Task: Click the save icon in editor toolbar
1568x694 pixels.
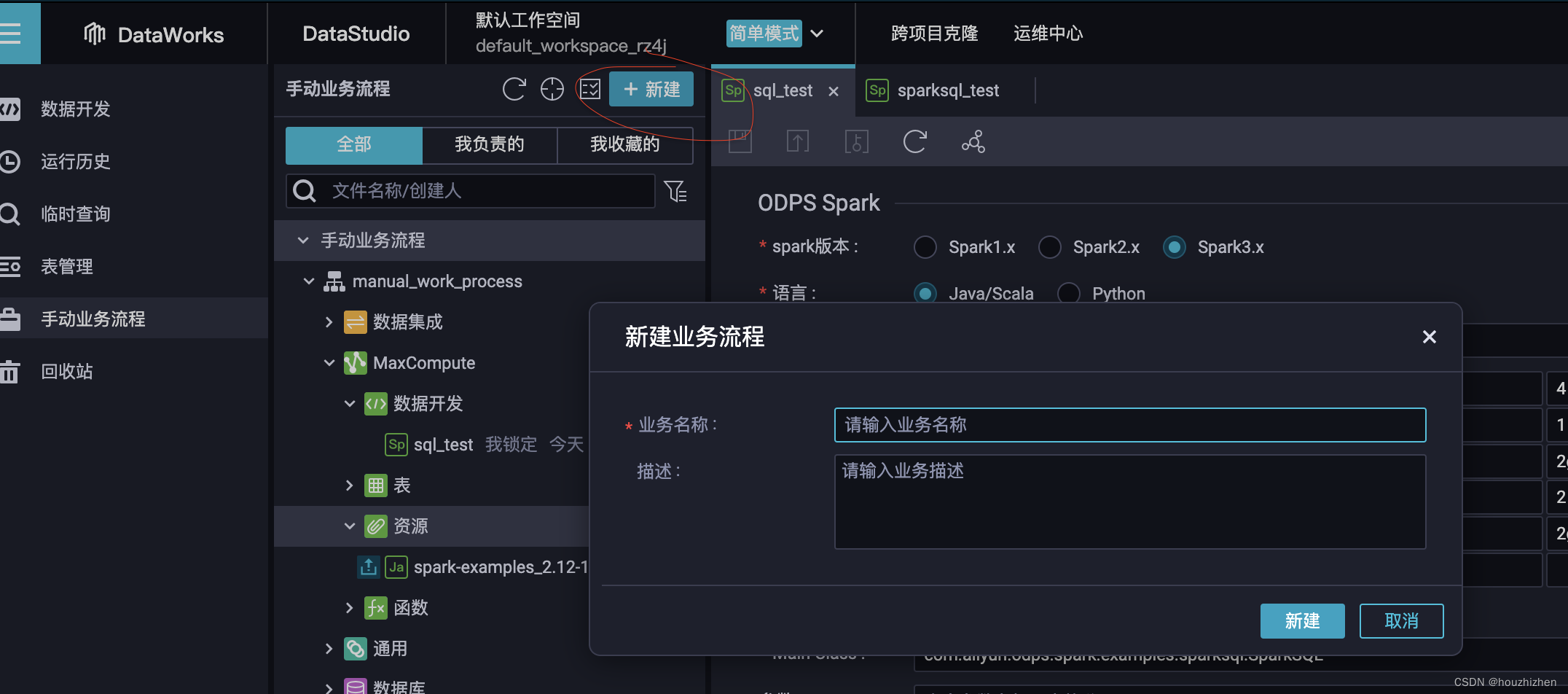Action: click(x=740, y=141)
